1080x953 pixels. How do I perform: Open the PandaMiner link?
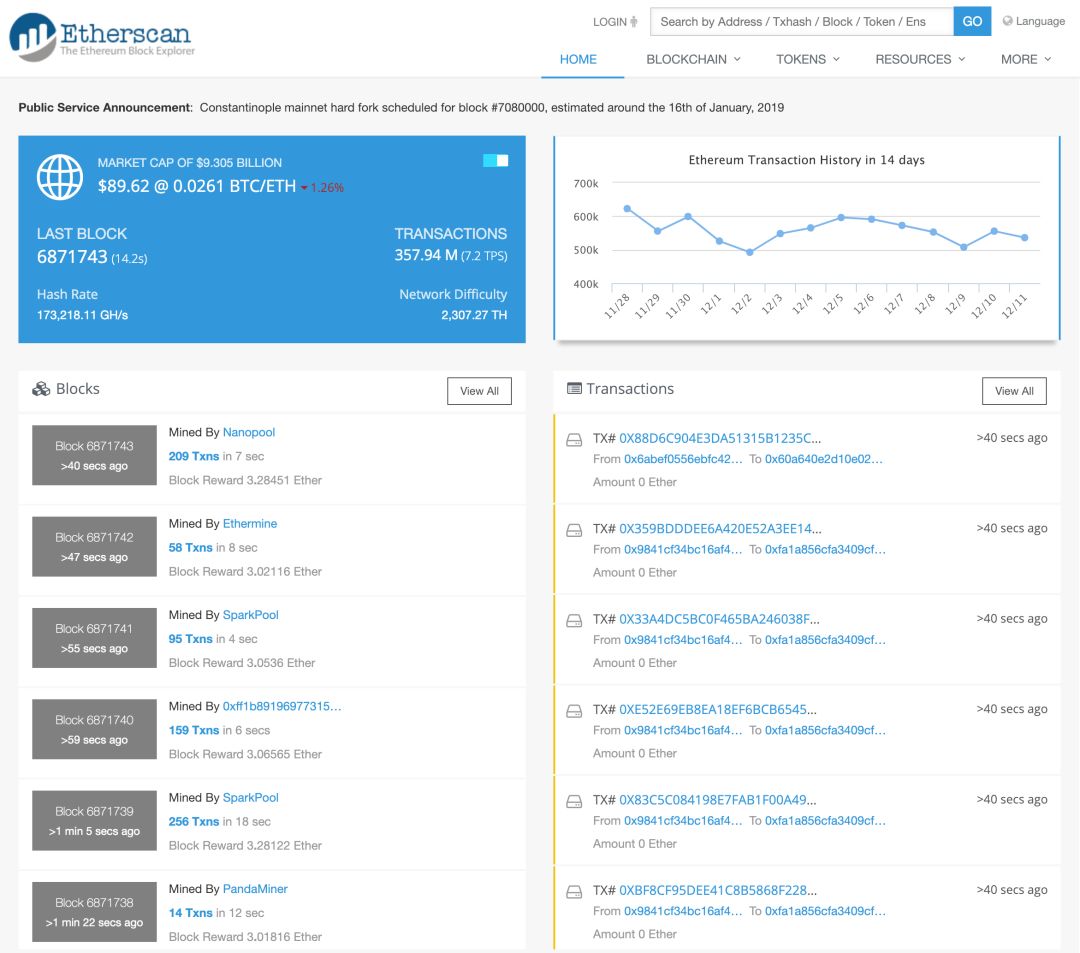click(x=255, y=889)
